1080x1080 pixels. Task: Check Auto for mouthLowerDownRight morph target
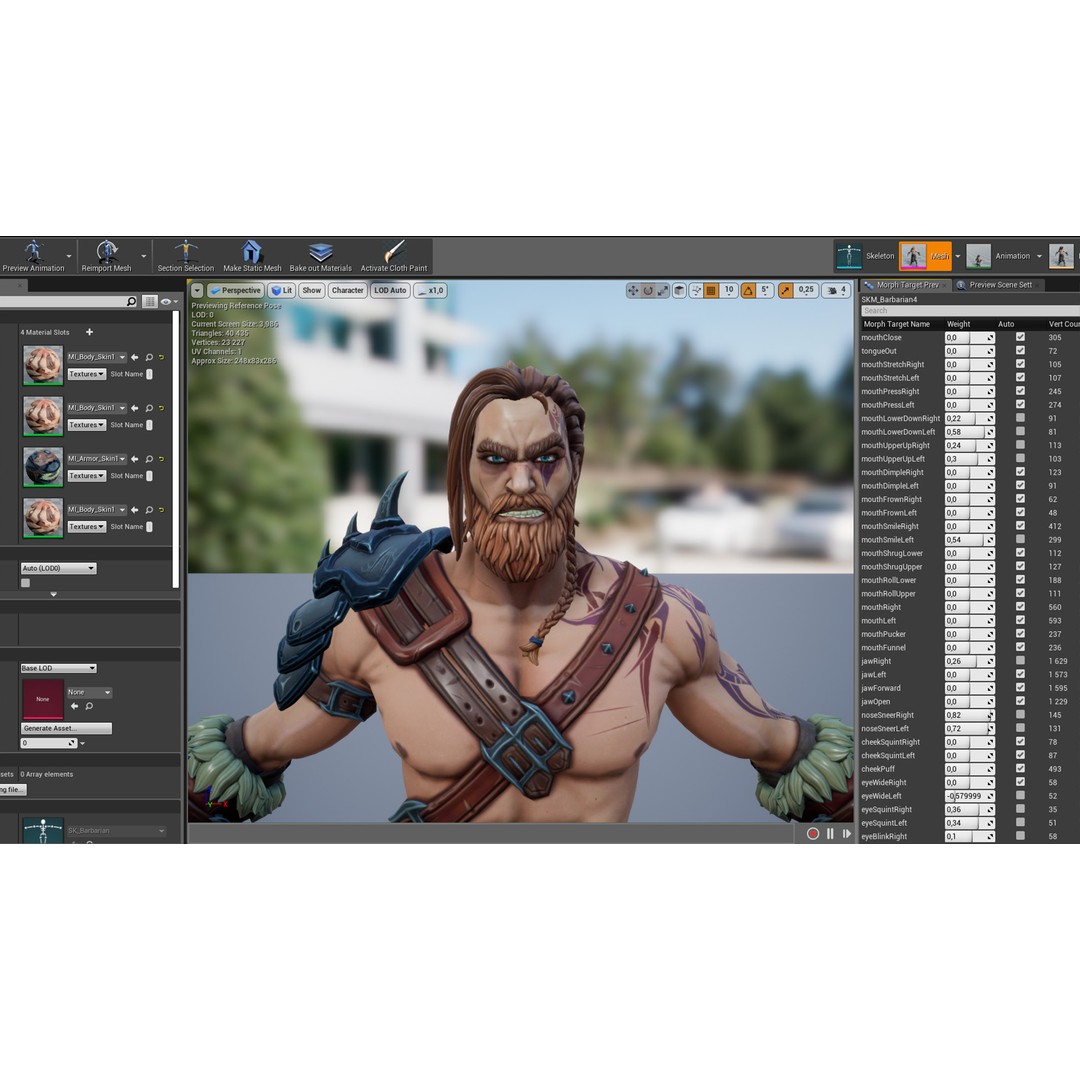(1020, 418)
